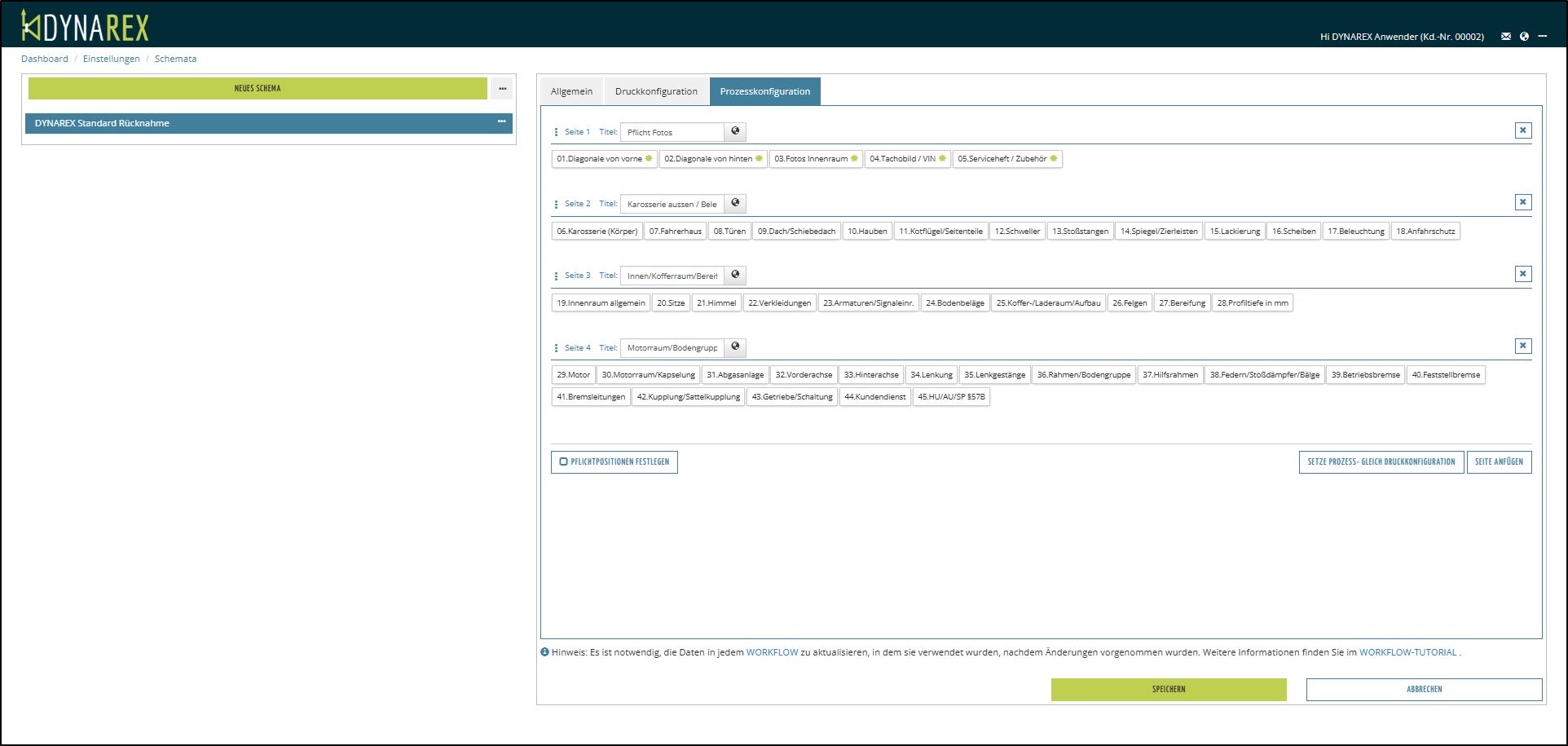Switch to the Druckkonfiguration tab
Viewport: 1568px width, 746px height.
pyautogui.click(x=656, y=91)
